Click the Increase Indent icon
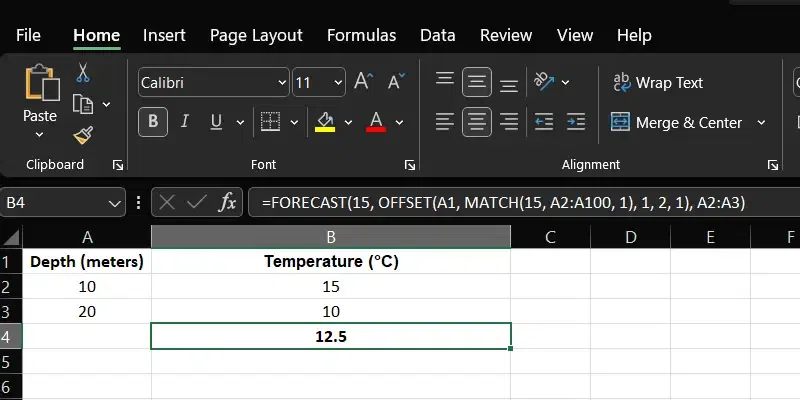This screenshot has height=400, width=800. pyautogui.click(x=573, y=122)
